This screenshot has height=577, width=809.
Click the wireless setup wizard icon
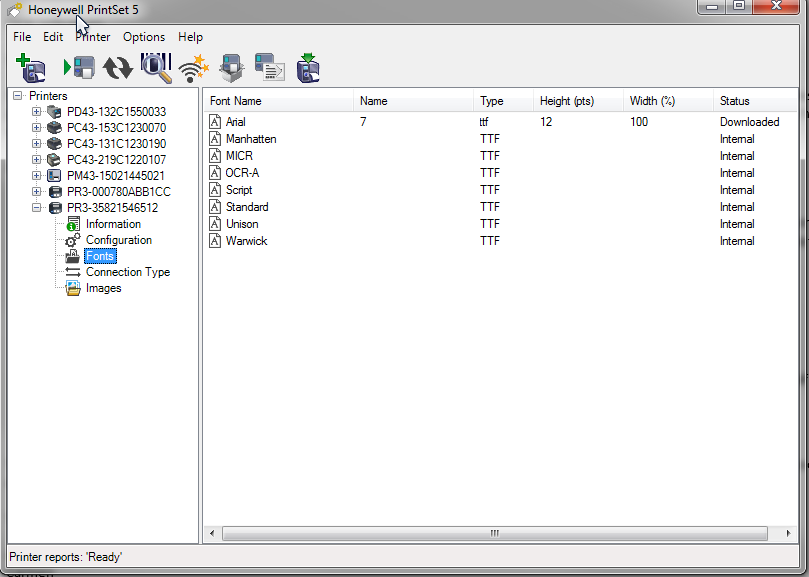pos(193,68)
